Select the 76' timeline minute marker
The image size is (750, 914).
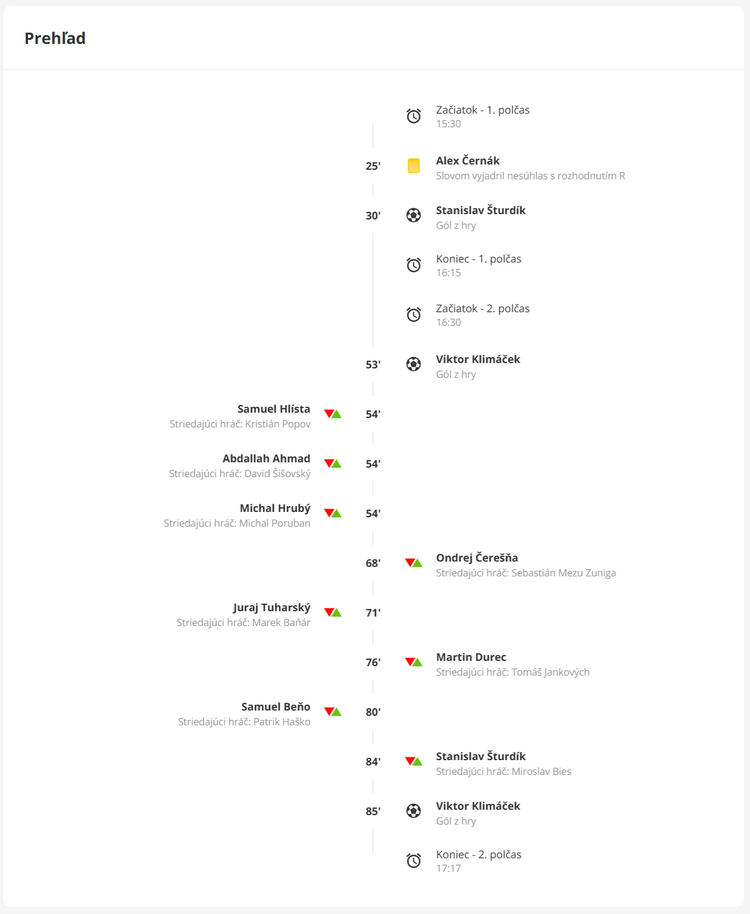(373, 662)
